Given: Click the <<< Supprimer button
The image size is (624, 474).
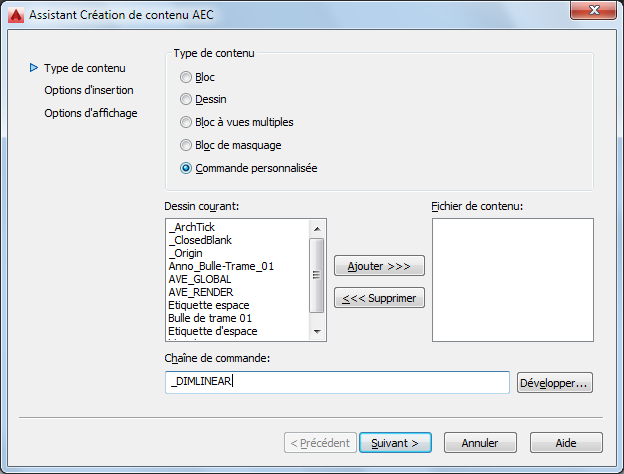Looking at the screenshot, I should tap(379, 298).
